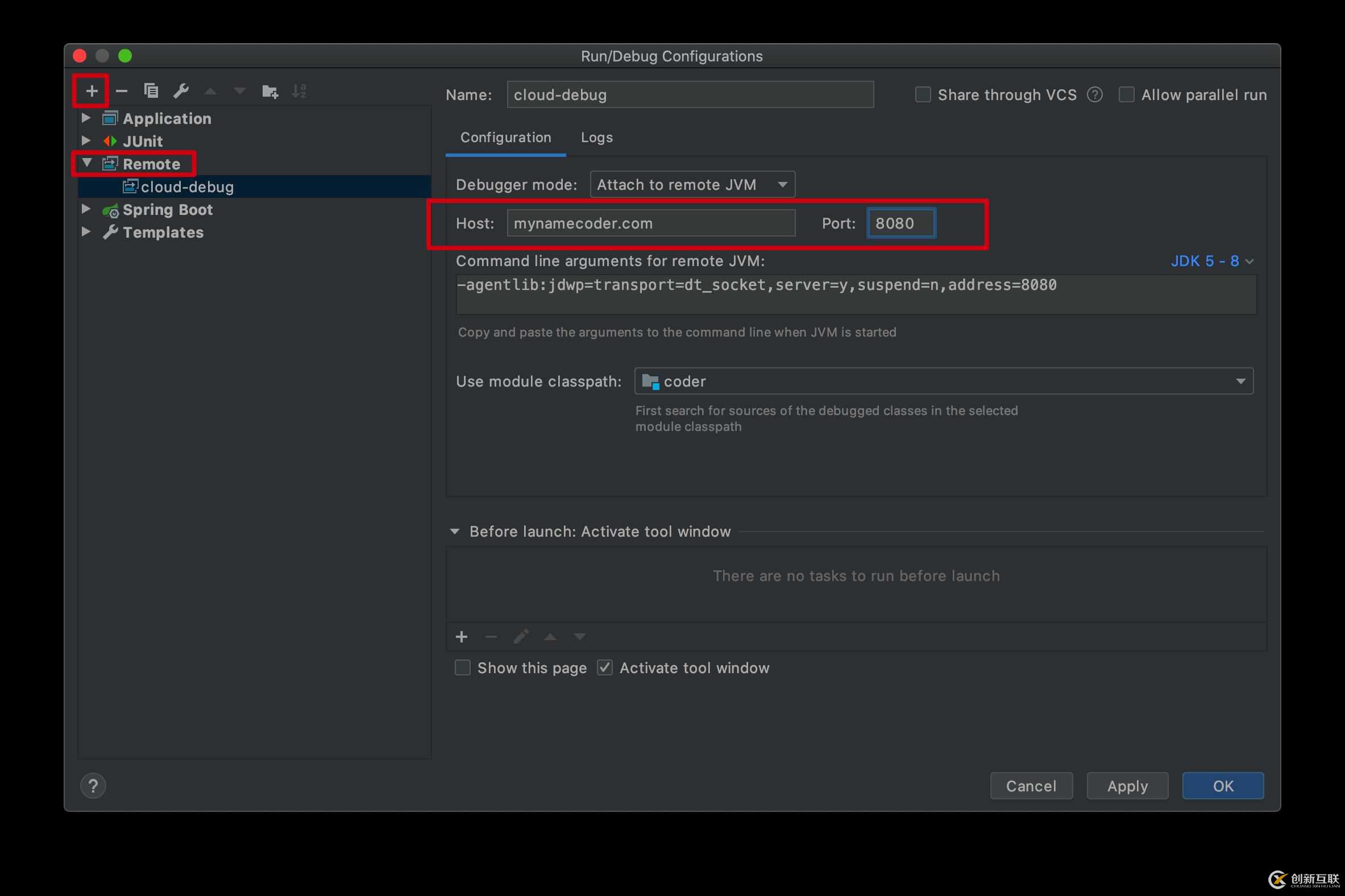This screenshot has height=896, width=1345.
Task: Move before launch task up
Action: [550, 637]
